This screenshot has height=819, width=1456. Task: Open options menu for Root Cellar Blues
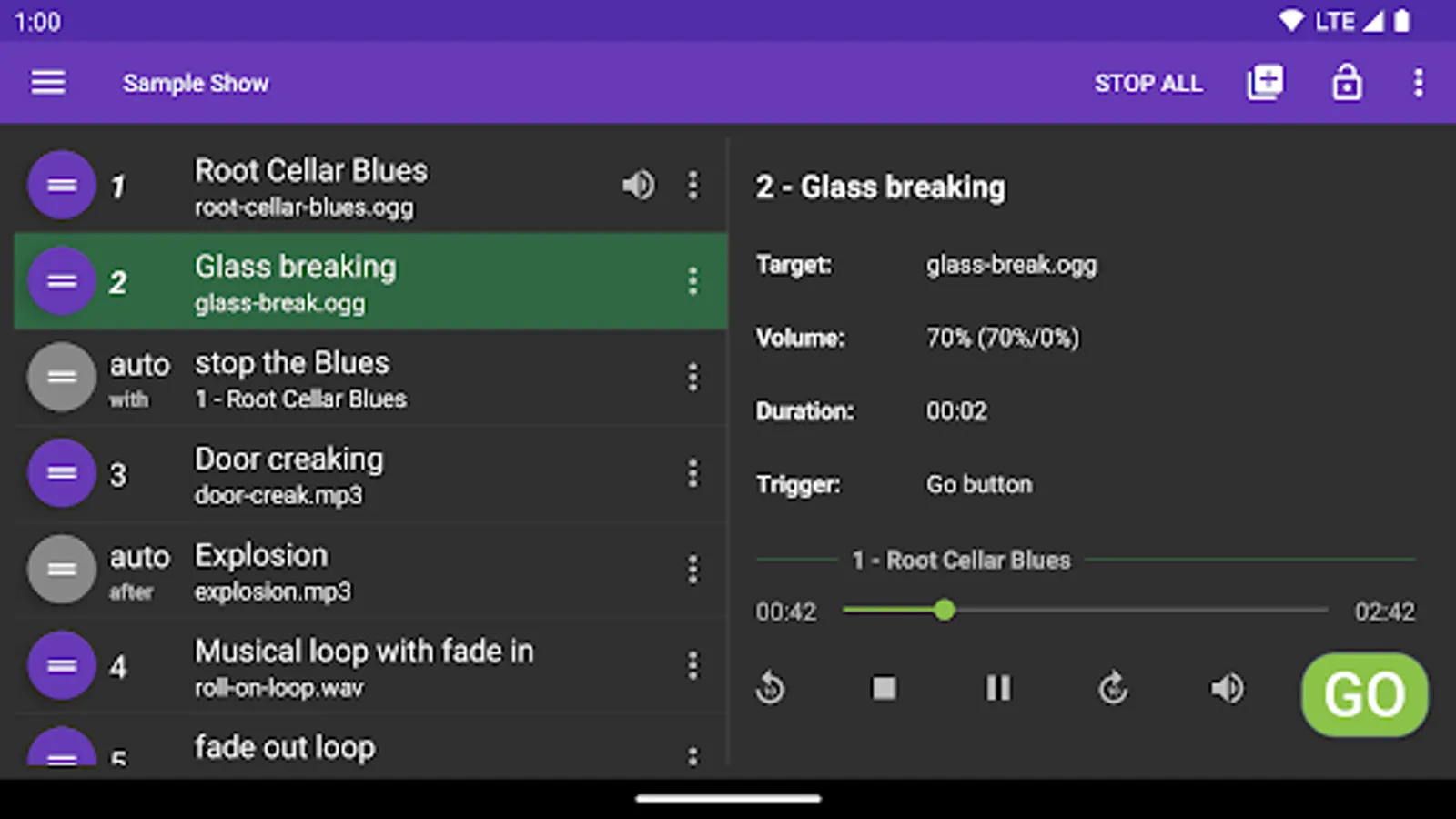[693, 185]
